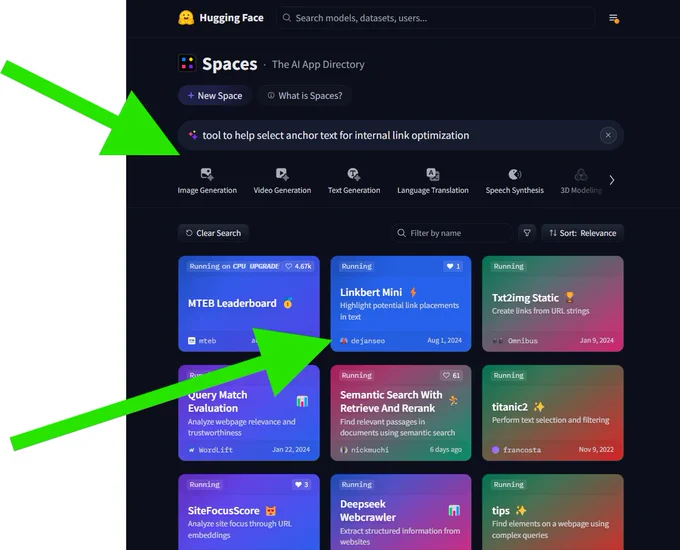
Task: Open dejanseo author link
Action: [x=363, y=340]
